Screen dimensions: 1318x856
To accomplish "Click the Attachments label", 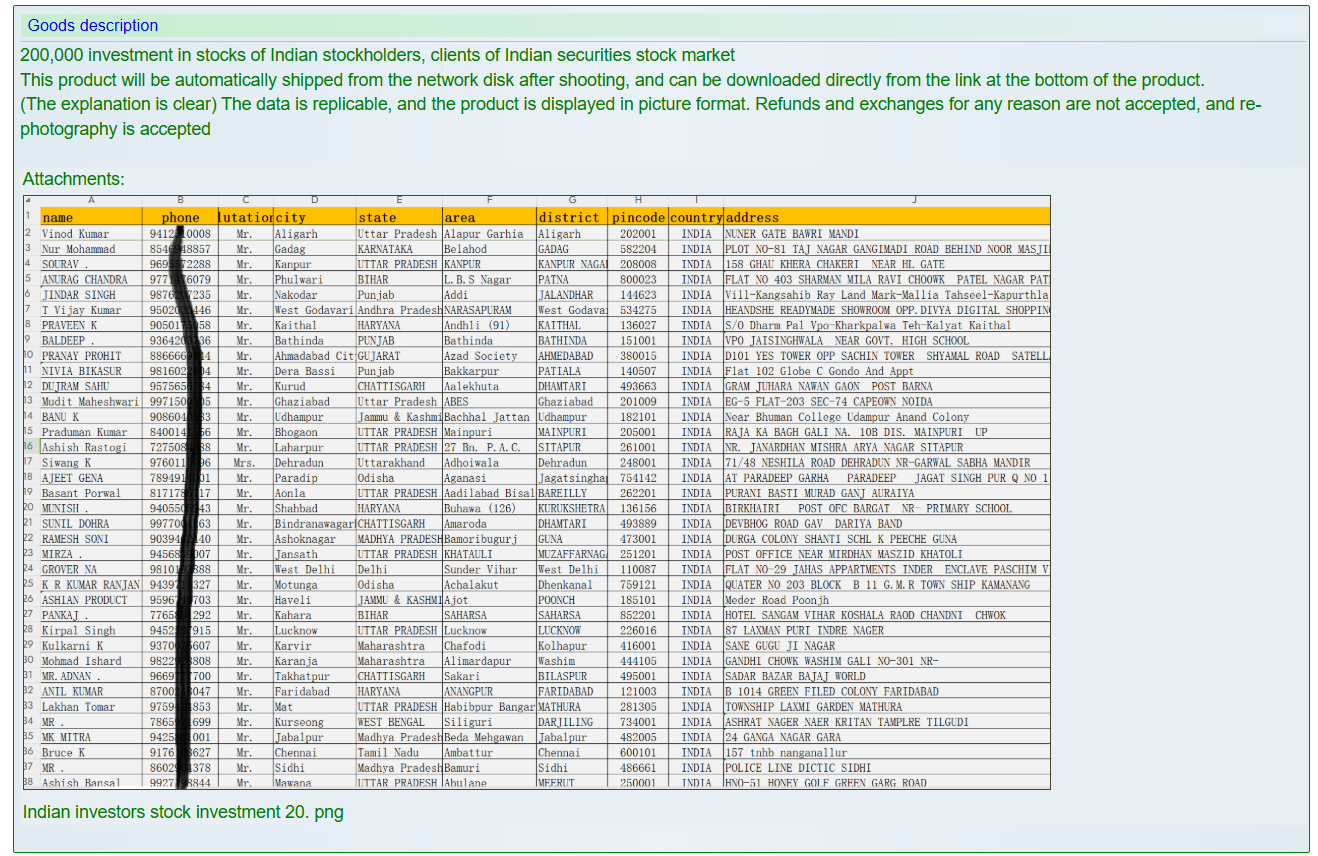I will pyautogui.click(x=73, y=179).
